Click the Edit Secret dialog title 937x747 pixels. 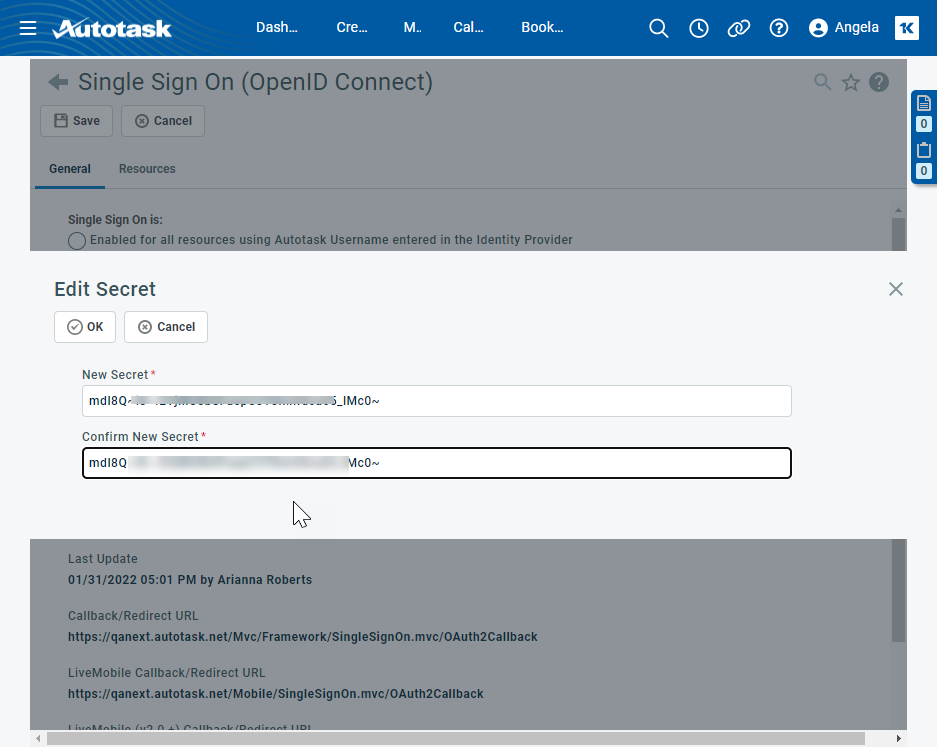pos(105,289)
